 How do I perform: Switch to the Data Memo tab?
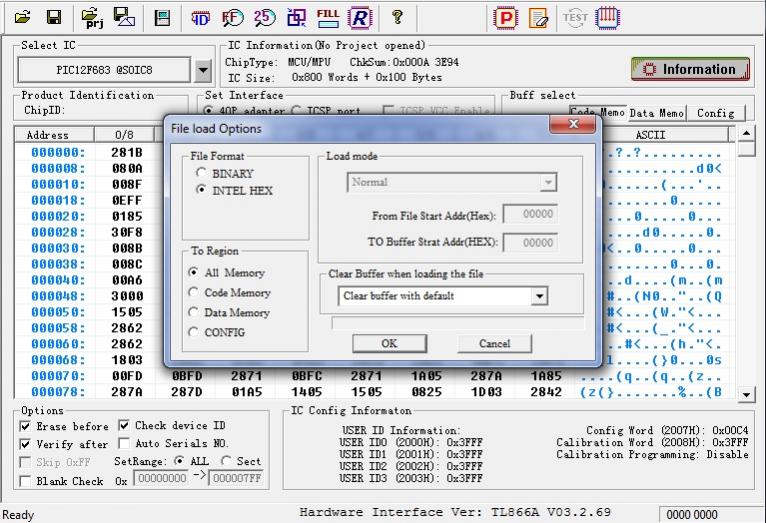point(656,113)
